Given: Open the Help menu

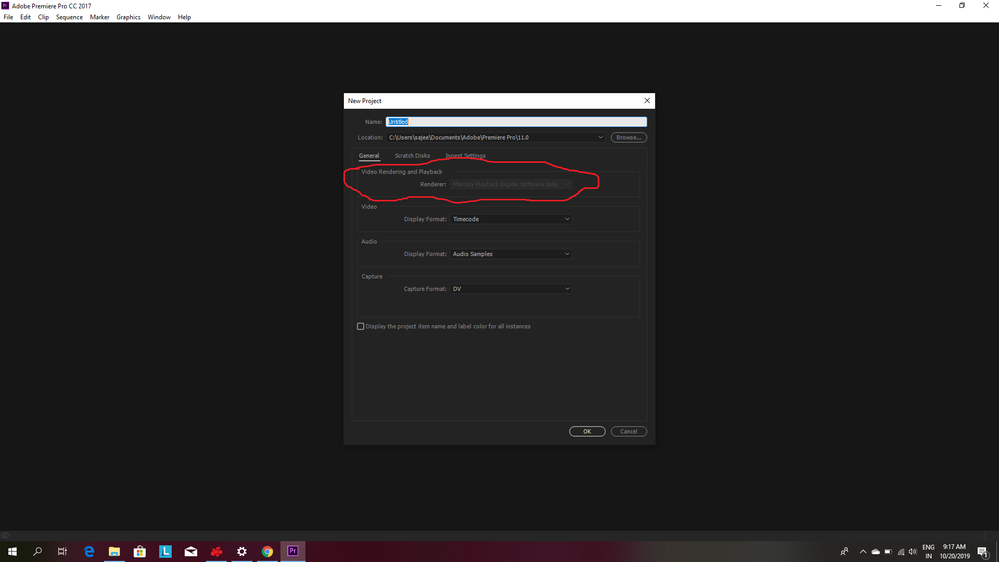Looking at the screenshot, I should (x=184, y=17).
